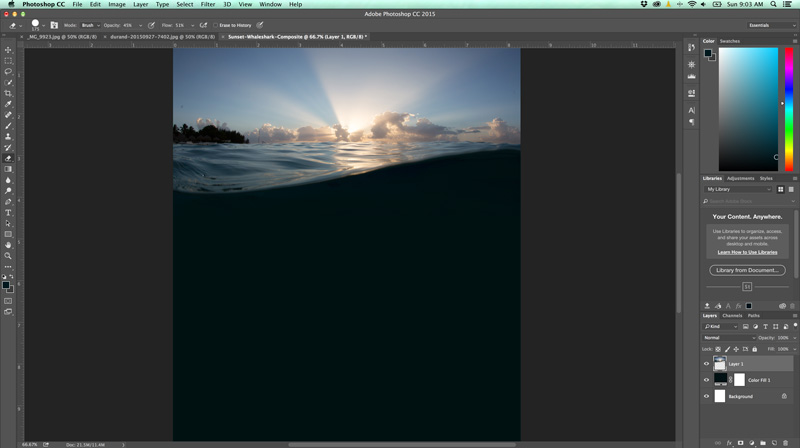Image resolution: width=800 pixels, height=448 pixels.
Task: Select the Move tool
Action: 8,50
